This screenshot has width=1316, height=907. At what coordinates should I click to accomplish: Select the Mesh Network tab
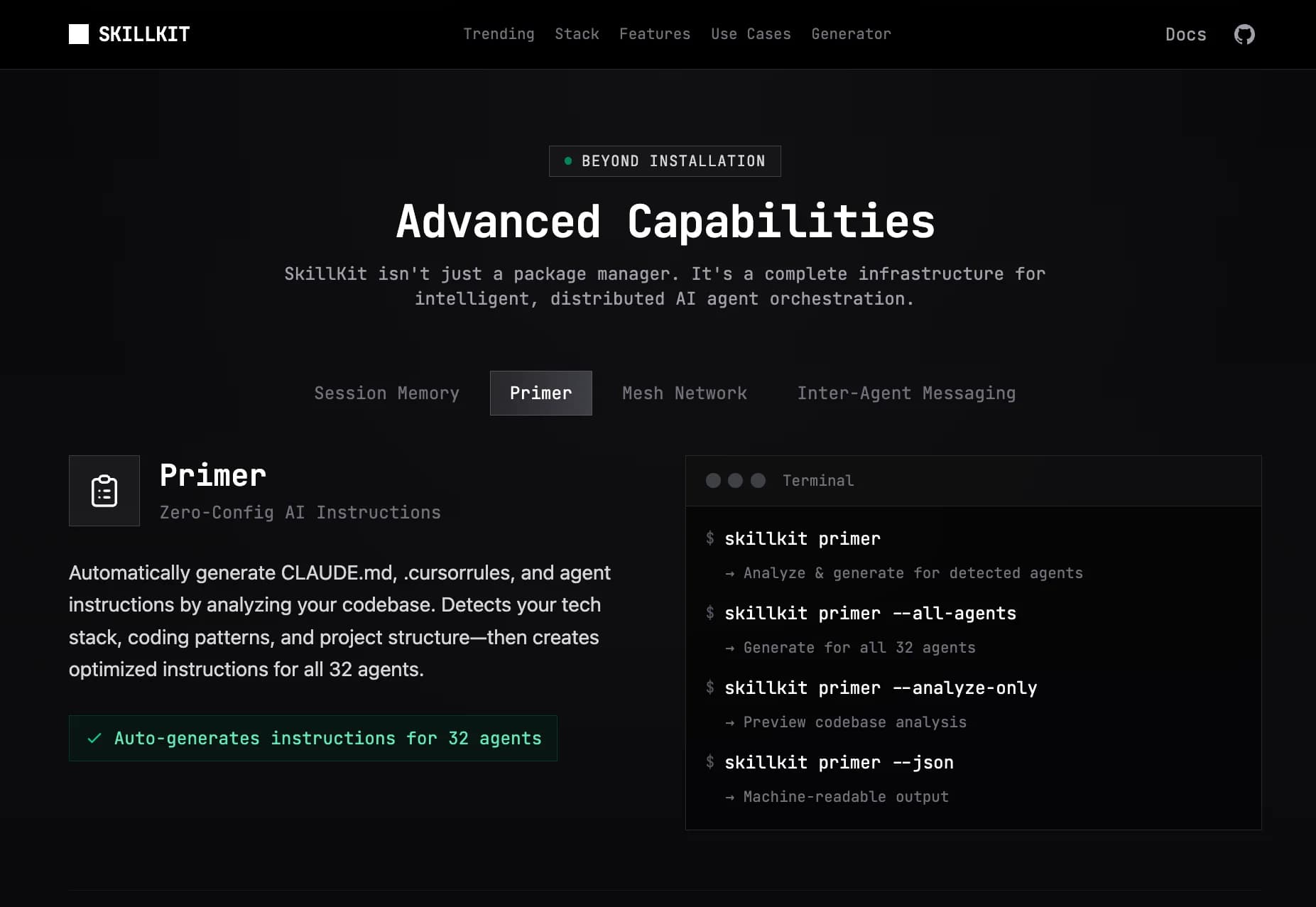pyautogui.click(x=684, y=393)
